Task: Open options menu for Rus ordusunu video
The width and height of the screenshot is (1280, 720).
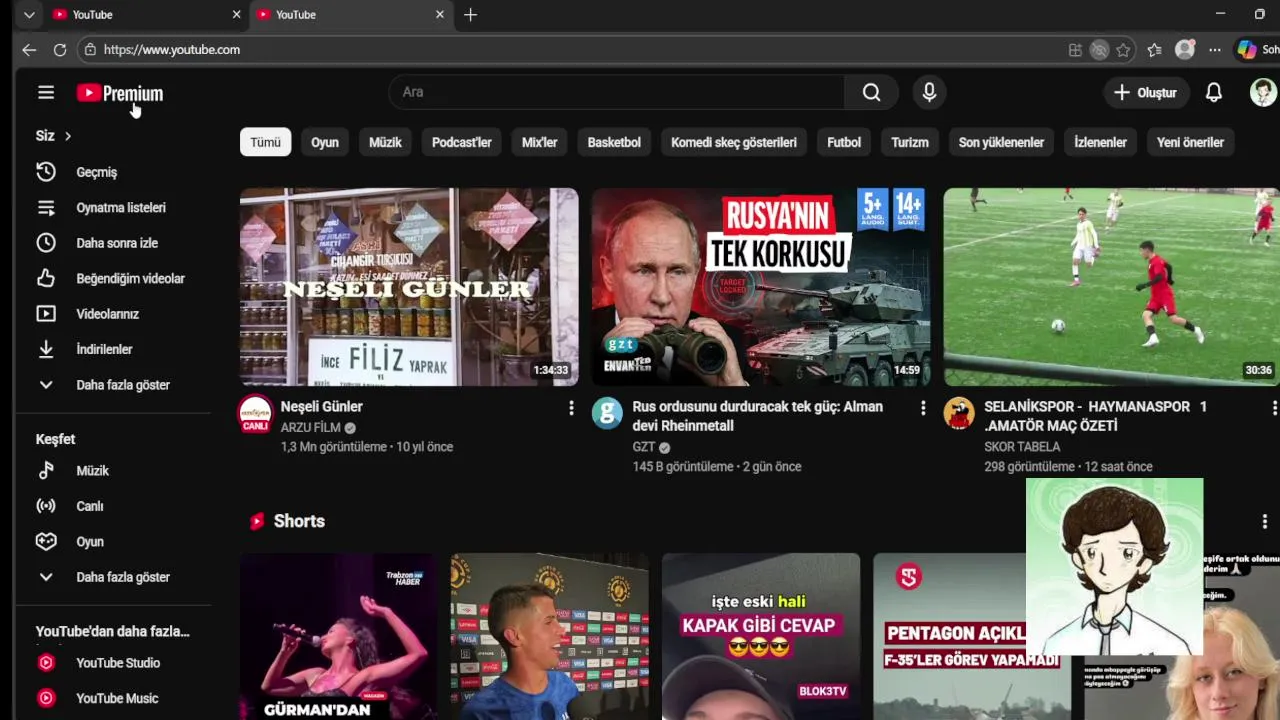Action: (923, 408)
